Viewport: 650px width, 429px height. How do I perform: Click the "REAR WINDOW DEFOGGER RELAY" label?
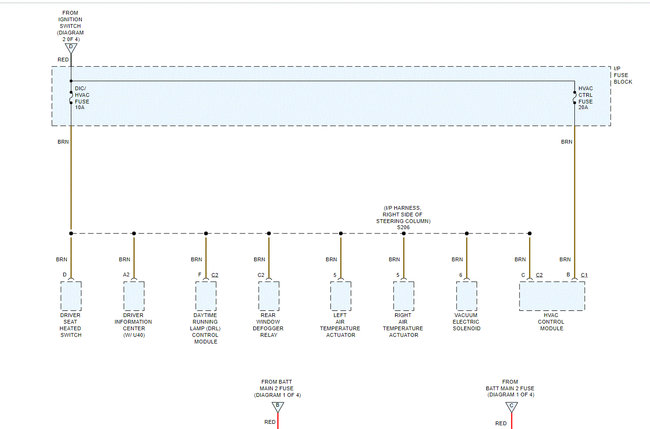(x=268, y=325)
